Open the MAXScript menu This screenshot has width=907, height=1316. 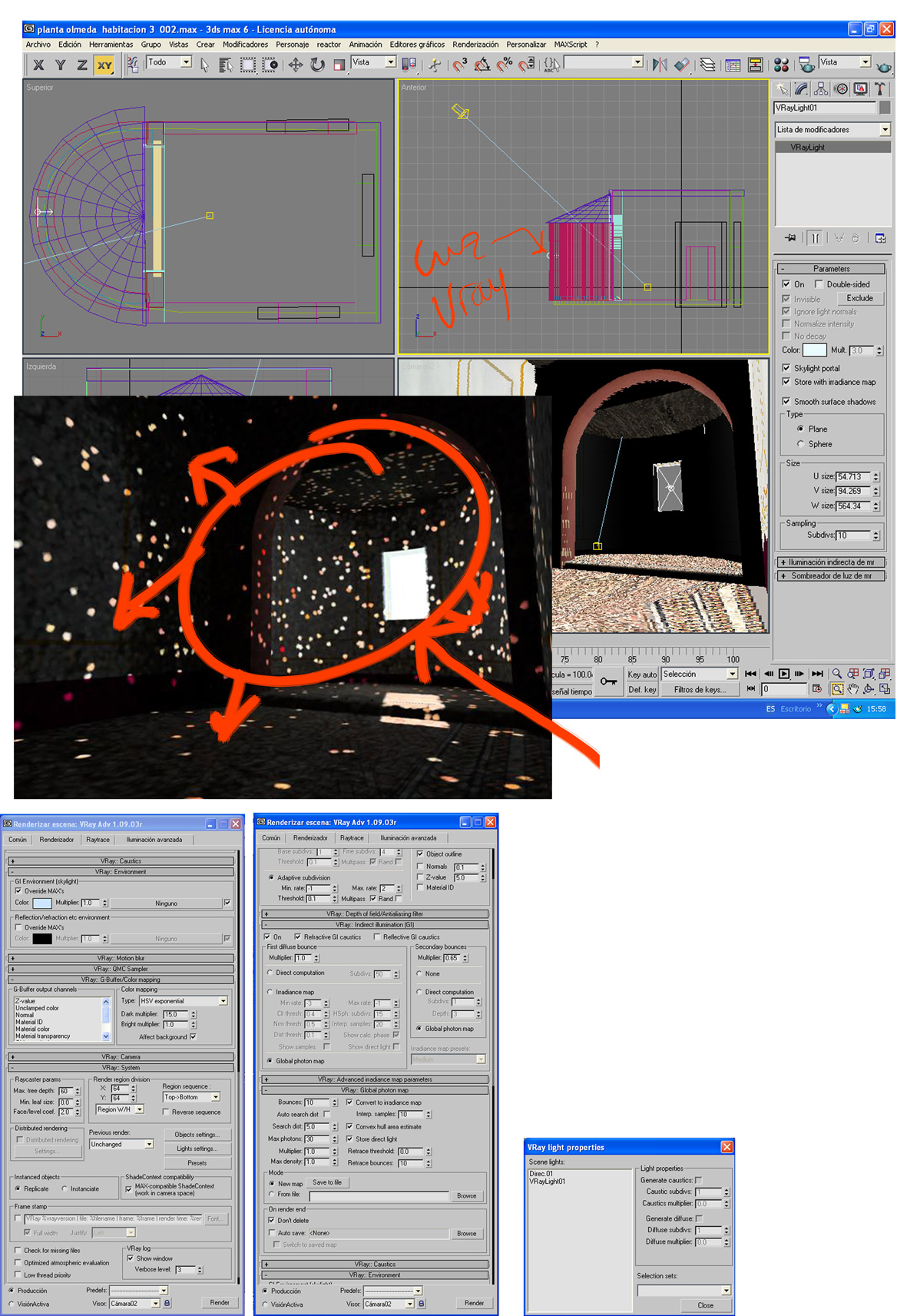pyautogui.click(x=571, y=45)
